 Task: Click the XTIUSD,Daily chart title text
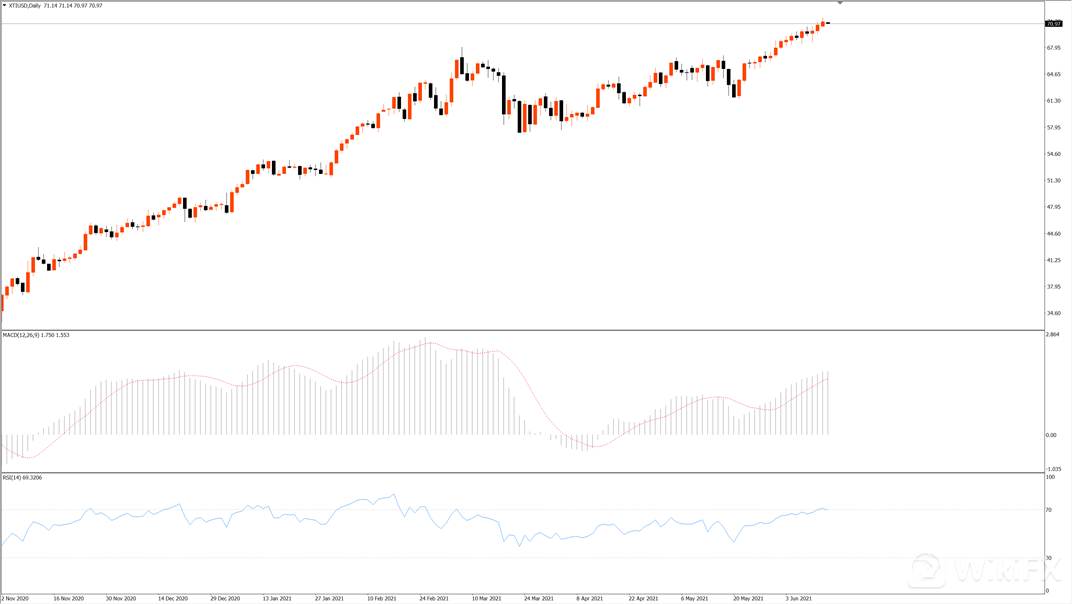pos(26,6)
